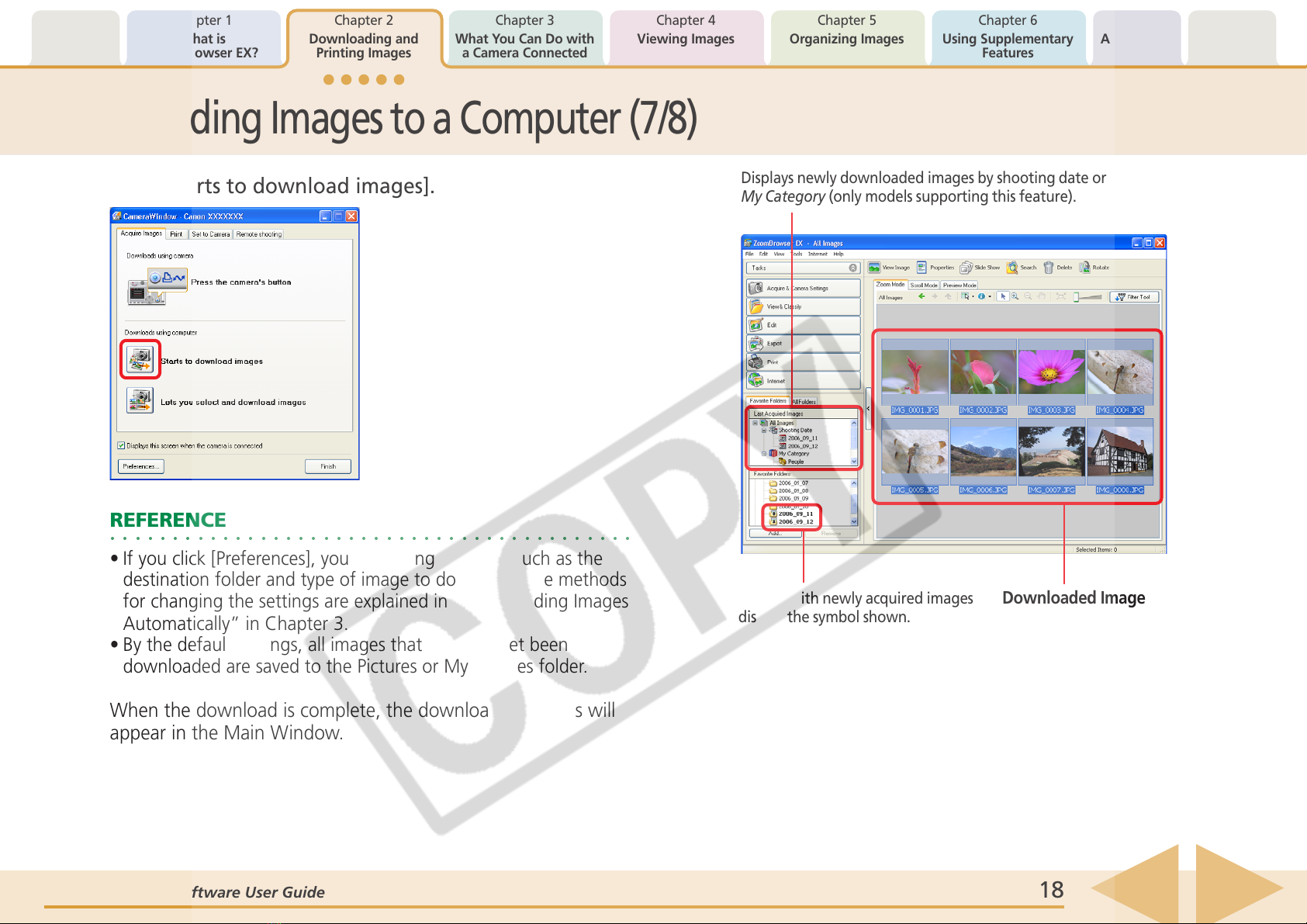Screen dimensions: 1307x924
Task: Click the View Image toolbar icon in ZoomBrowser
Action: point(874,268)
